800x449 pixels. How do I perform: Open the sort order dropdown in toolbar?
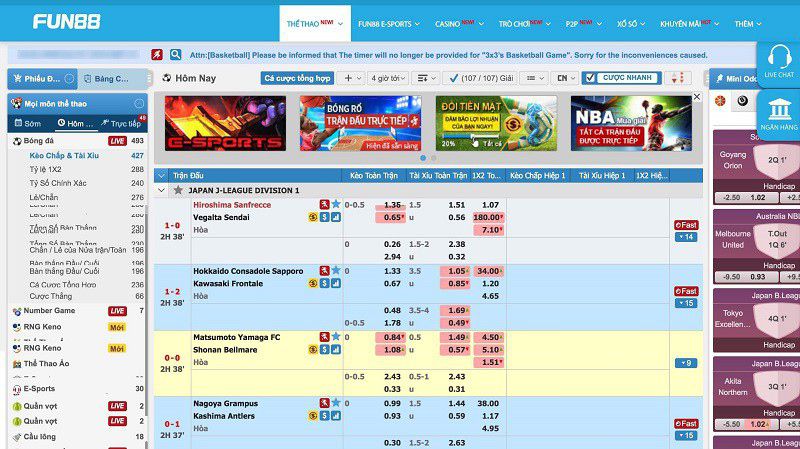[x=427, y=78]
